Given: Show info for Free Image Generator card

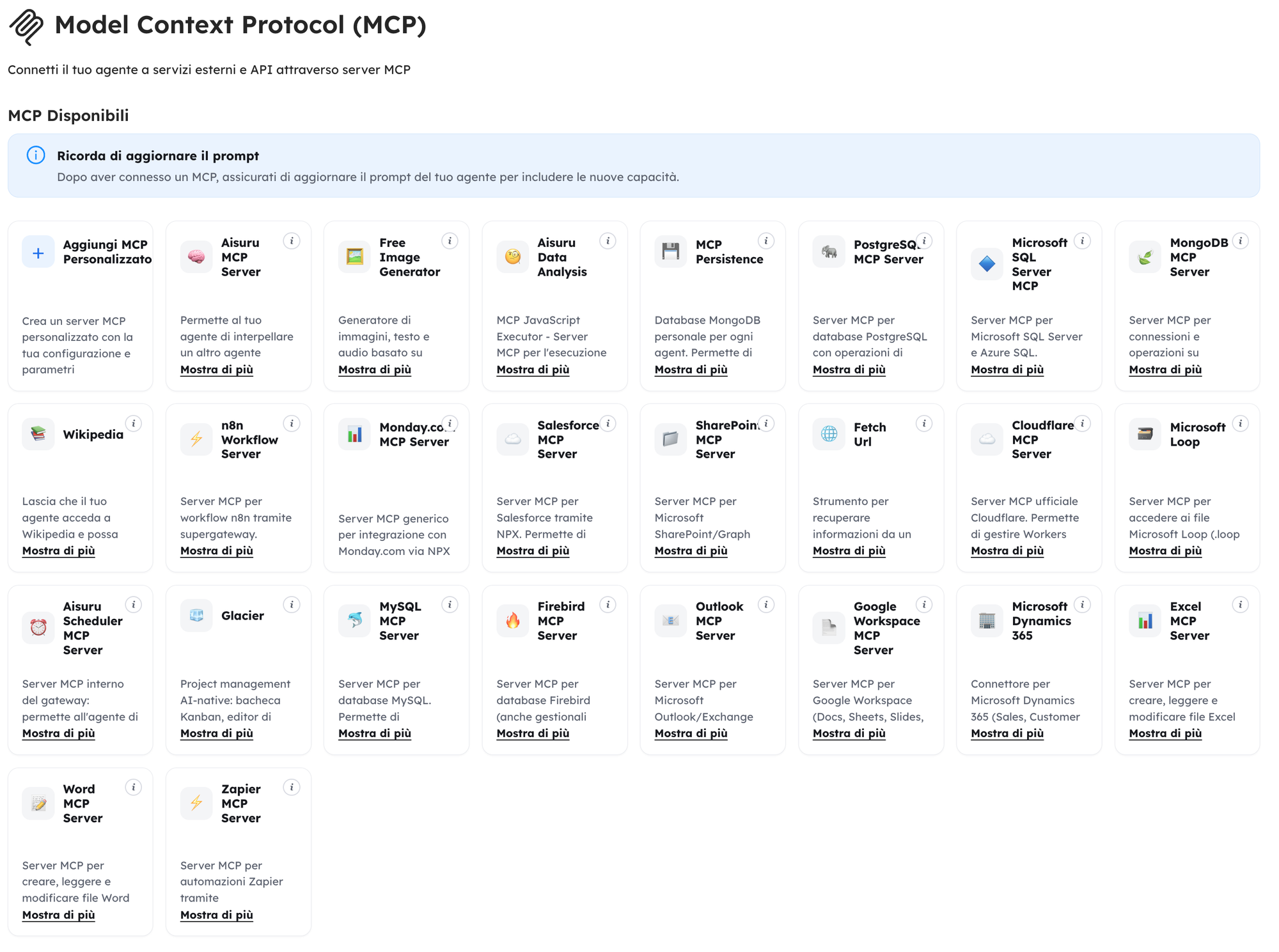Looking at the screenshot, I should tap(450, 241).
